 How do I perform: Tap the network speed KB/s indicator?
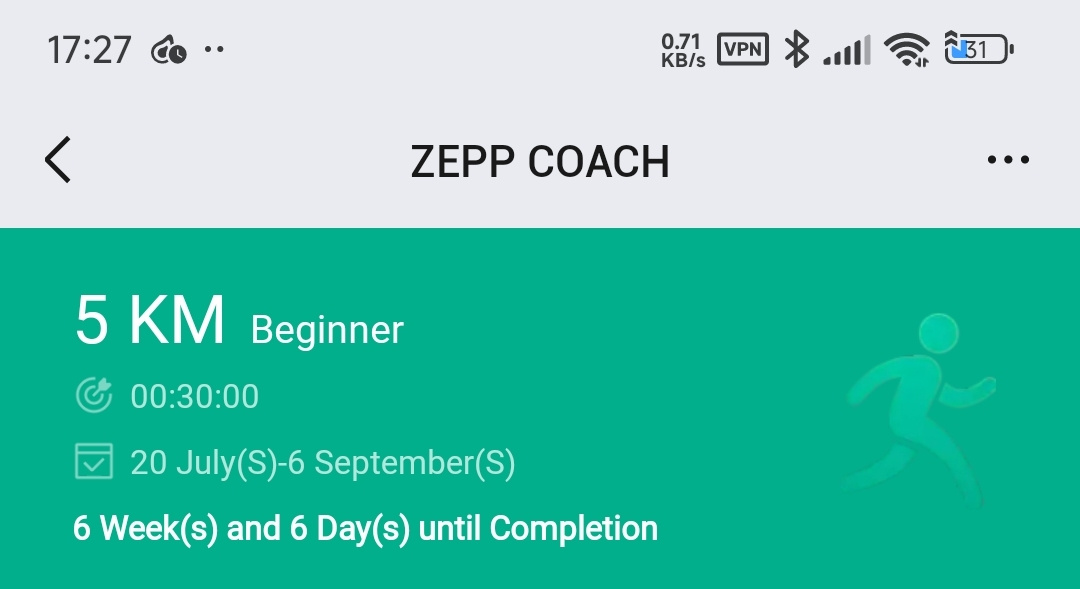pos(683,50)
